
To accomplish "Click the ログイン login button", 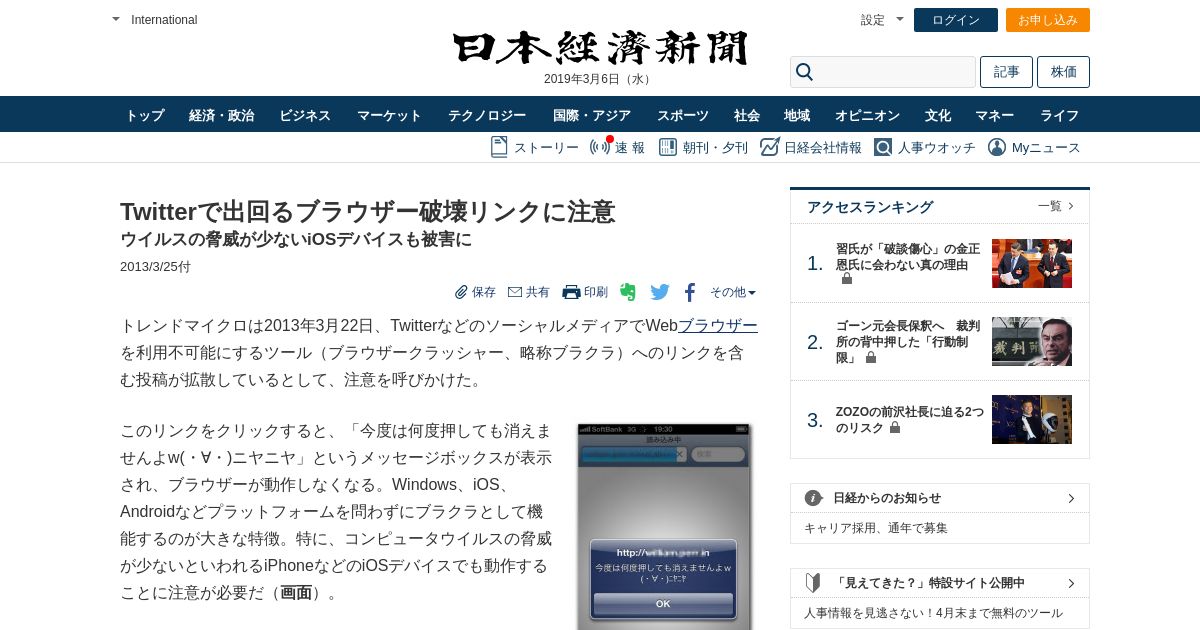I will point(956,20).
